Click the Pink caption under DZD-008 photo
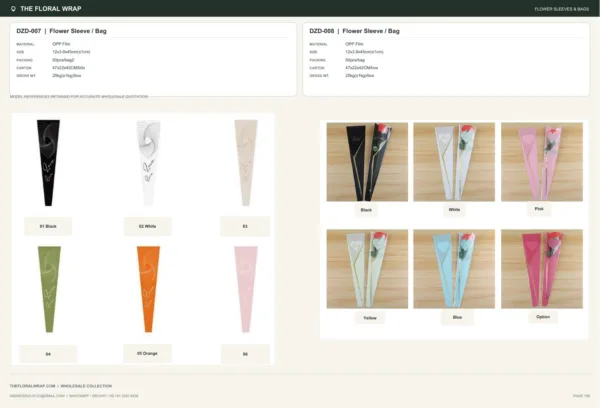 [x=539, y=209]
